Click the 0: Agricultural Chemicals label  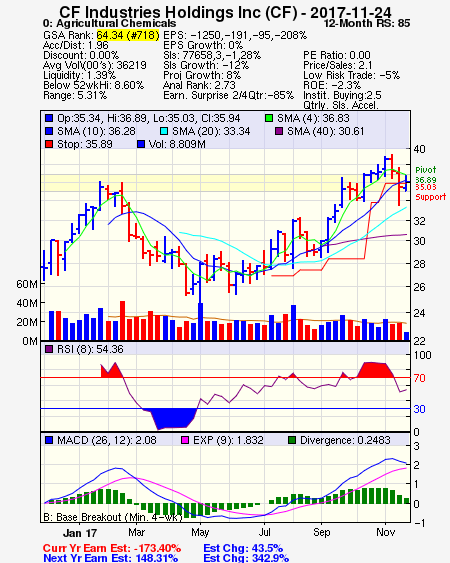[110, 24]
